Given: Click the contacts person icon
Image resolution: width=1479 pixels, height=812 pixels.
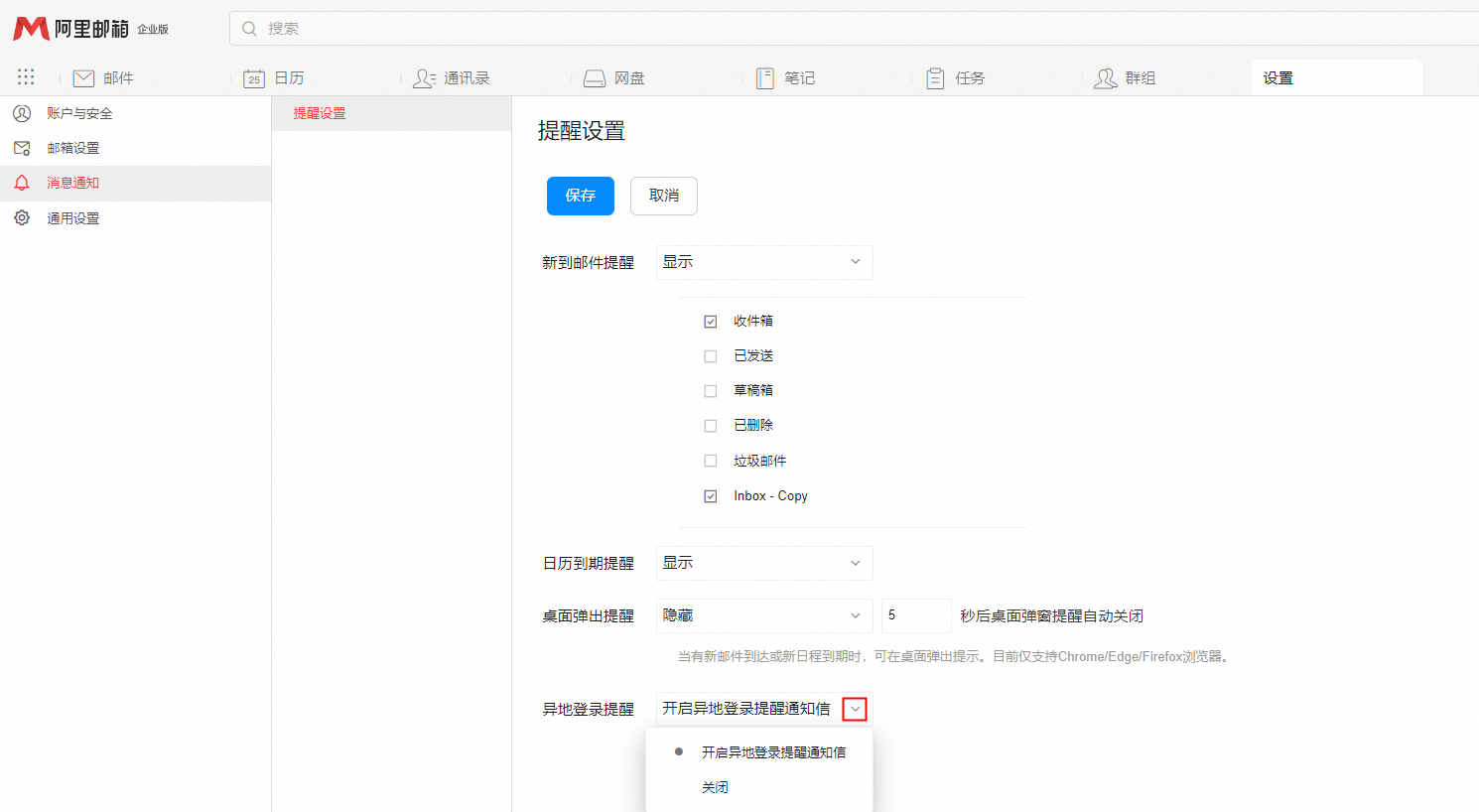Looking at the screenshot, I should 424,78.
